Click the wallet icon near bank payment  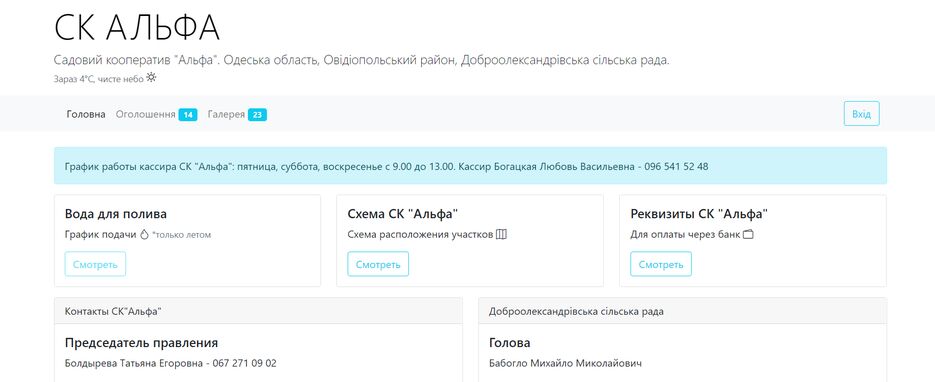(748, 235)
